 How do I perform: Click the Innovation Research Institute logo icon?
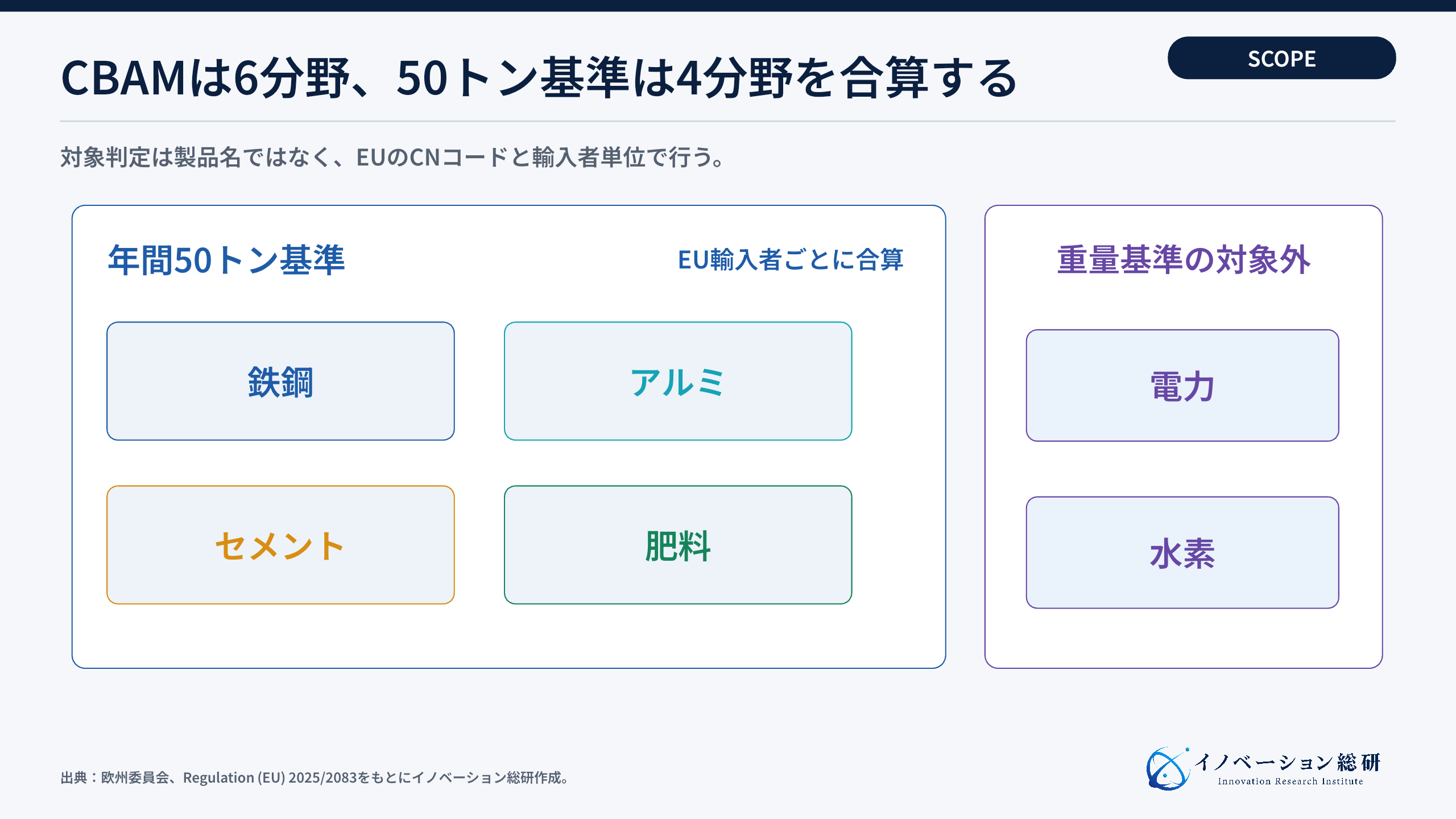tap(1168, 769)
